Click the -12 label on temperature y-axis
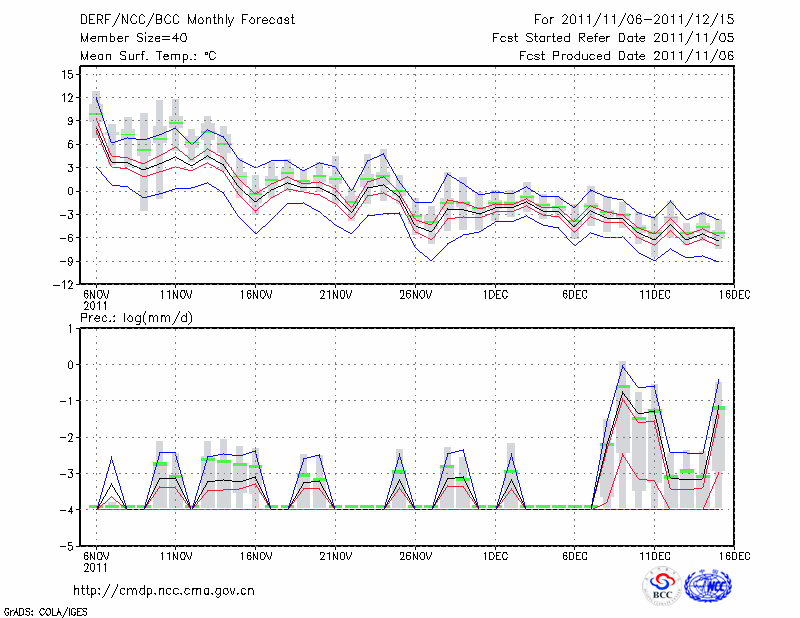This screenshot has width=800, height=618. coord(66,285)
